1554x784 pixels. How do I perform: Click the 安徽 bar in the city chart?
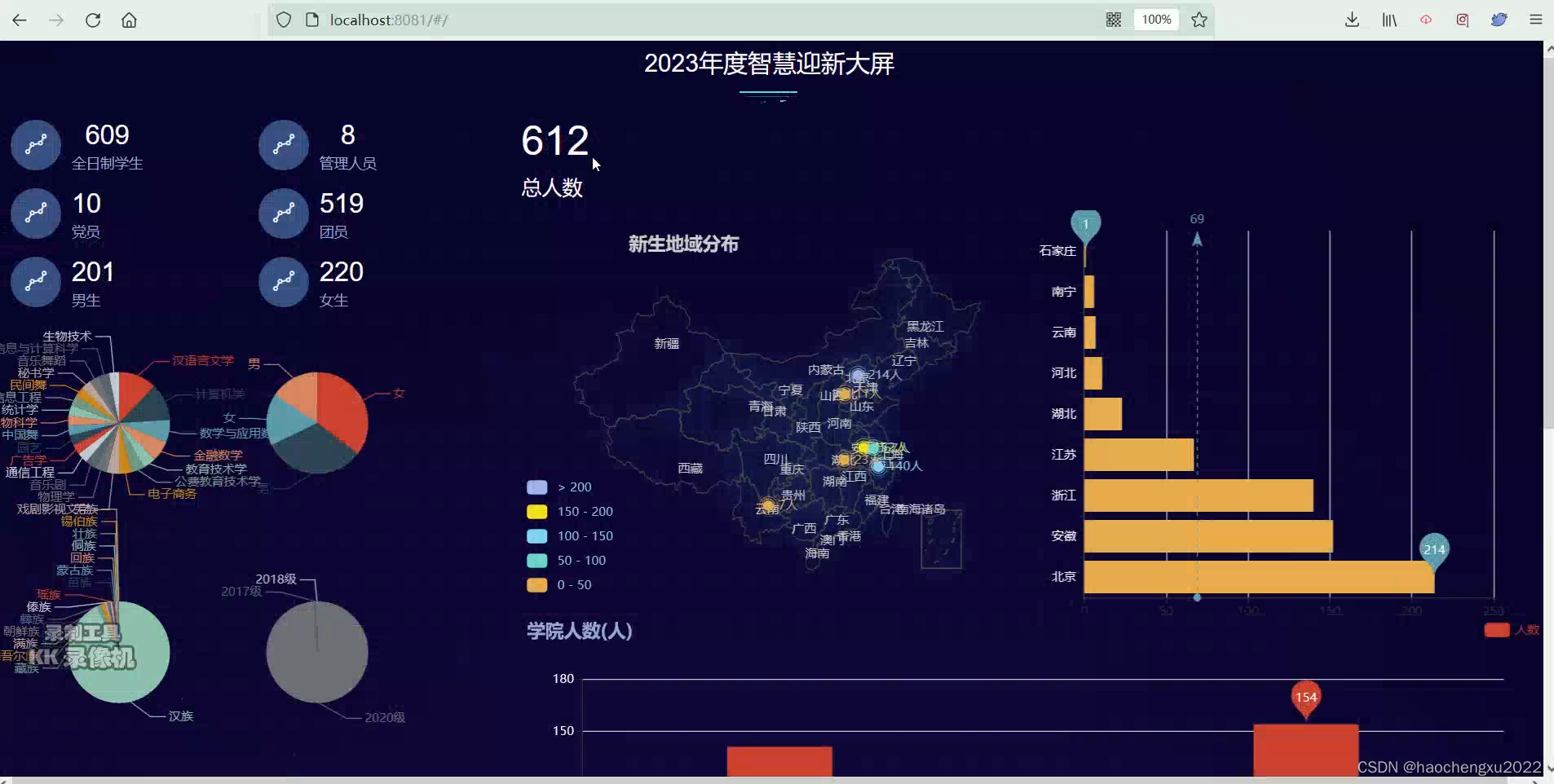[1208, 536]
